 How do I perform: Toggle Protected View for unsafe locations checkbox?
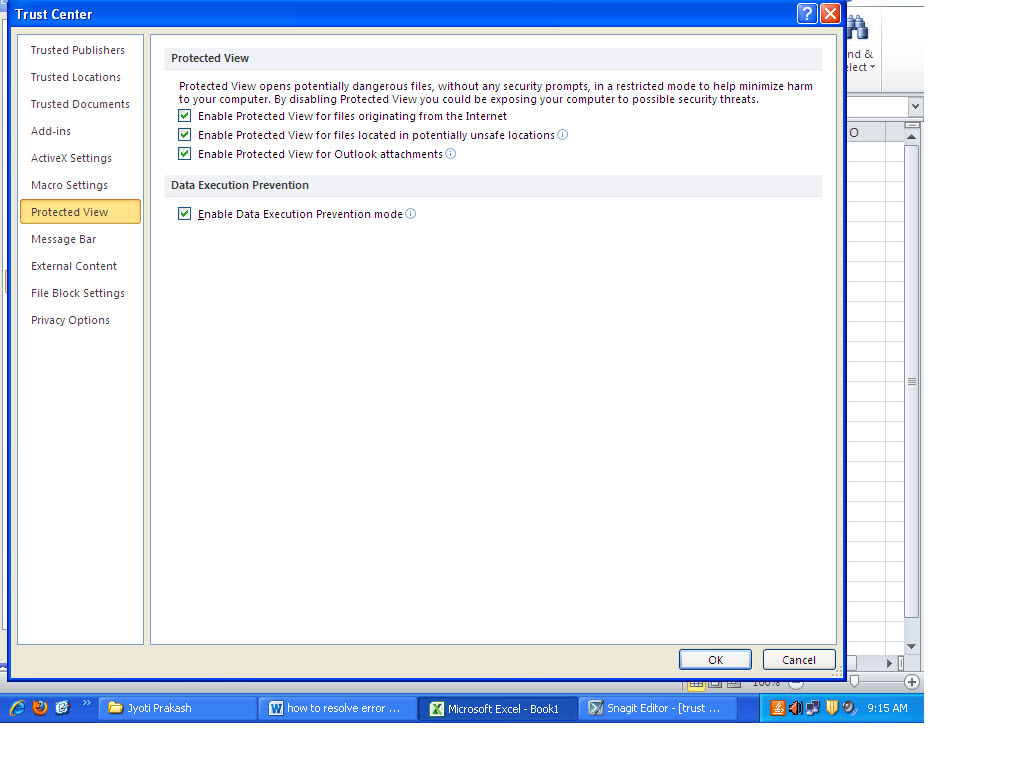tap(185, 135)
